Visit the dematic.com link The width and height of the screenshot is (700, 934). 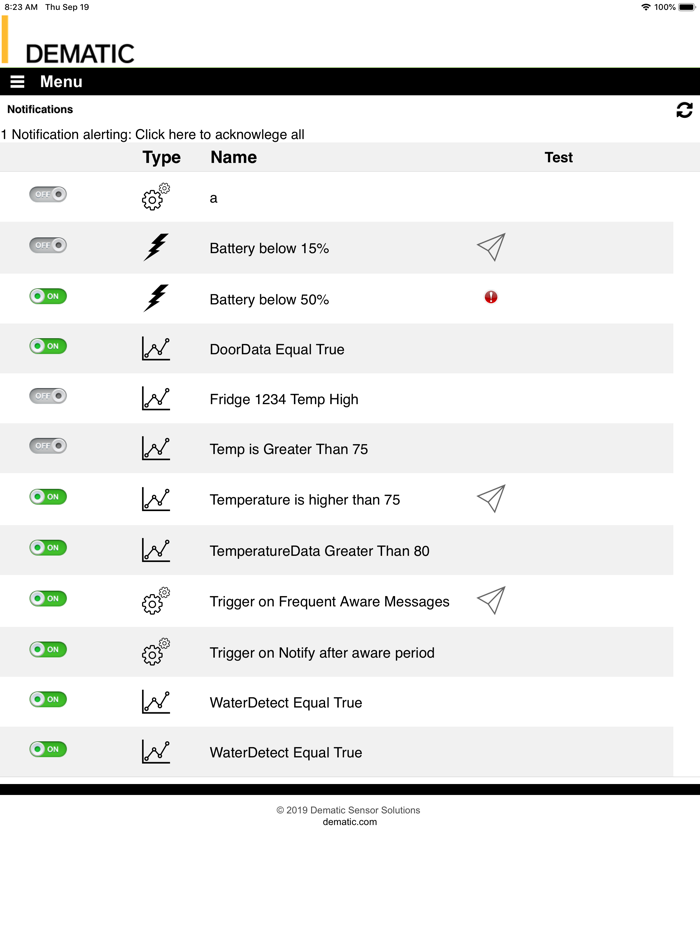click(x=349, y=821)
